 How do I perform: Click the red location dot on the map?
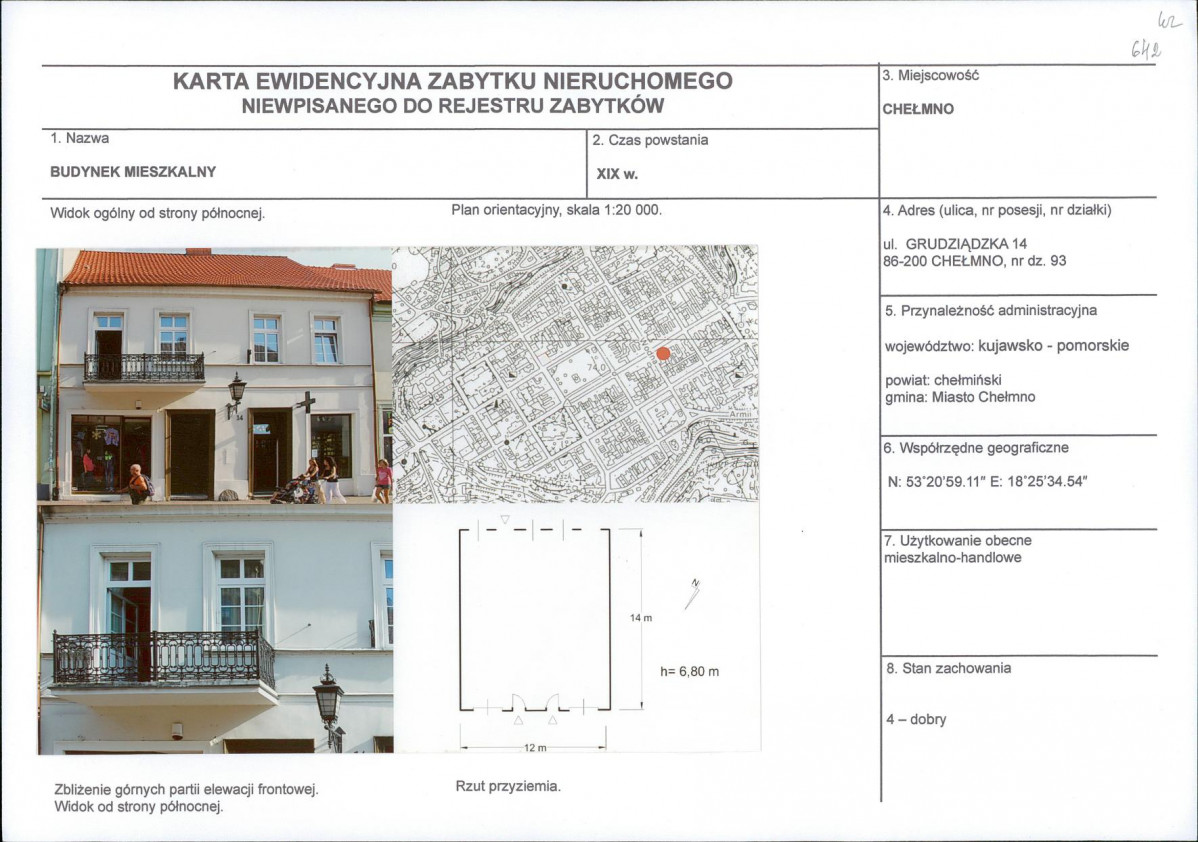tap(663, 354)
